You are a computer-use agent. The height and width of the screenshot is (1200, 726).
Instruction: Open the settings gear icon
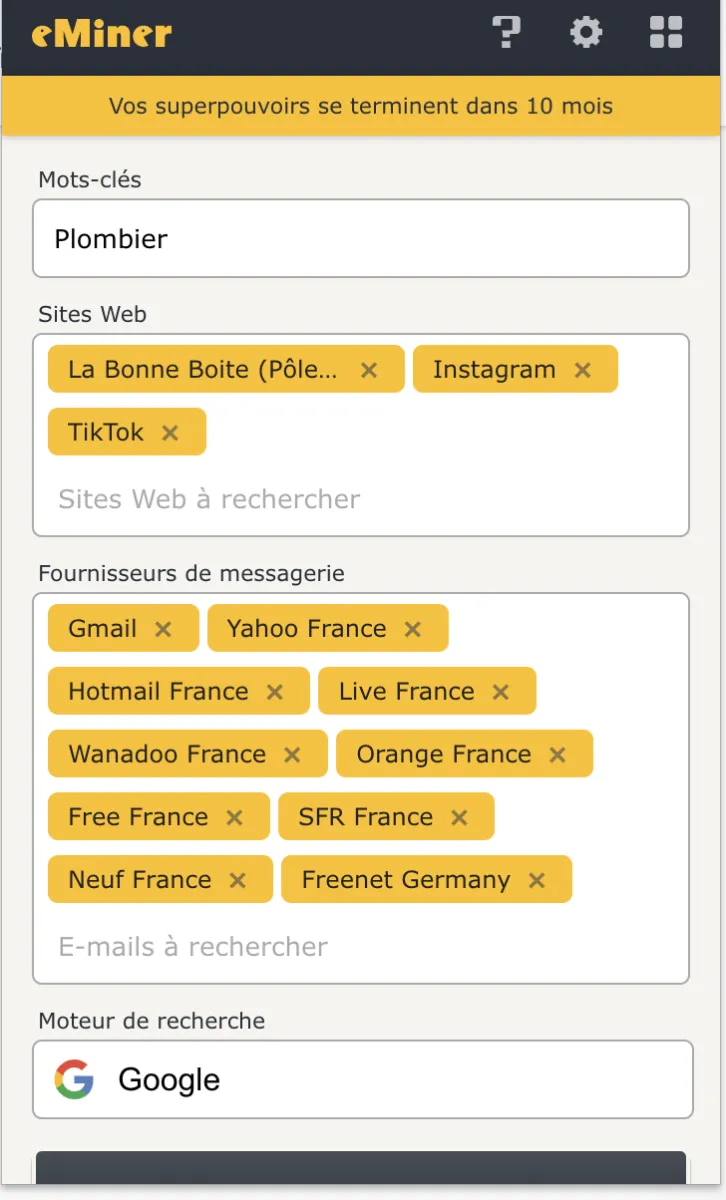point(586,32)
